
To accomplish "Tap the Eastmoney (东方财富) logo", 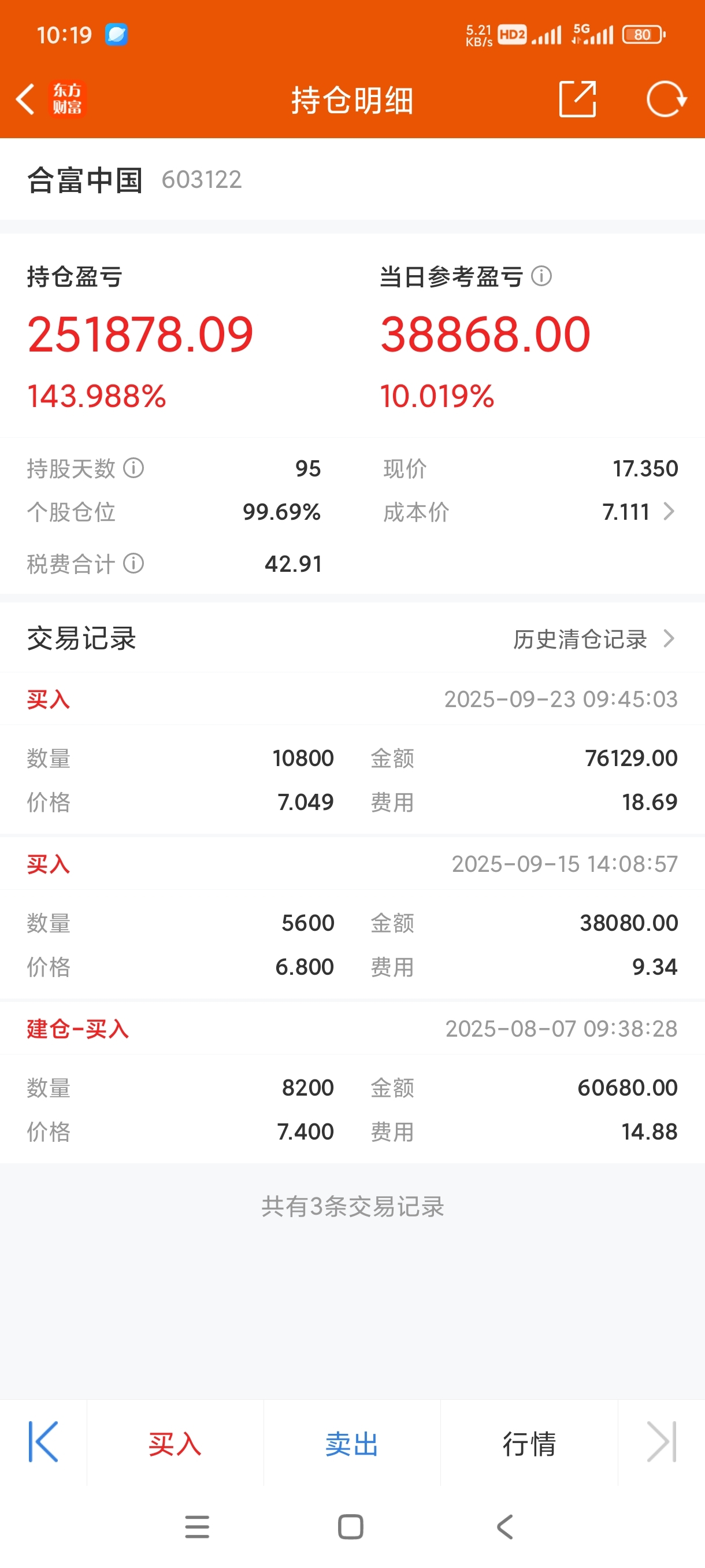I will (68, 99).
